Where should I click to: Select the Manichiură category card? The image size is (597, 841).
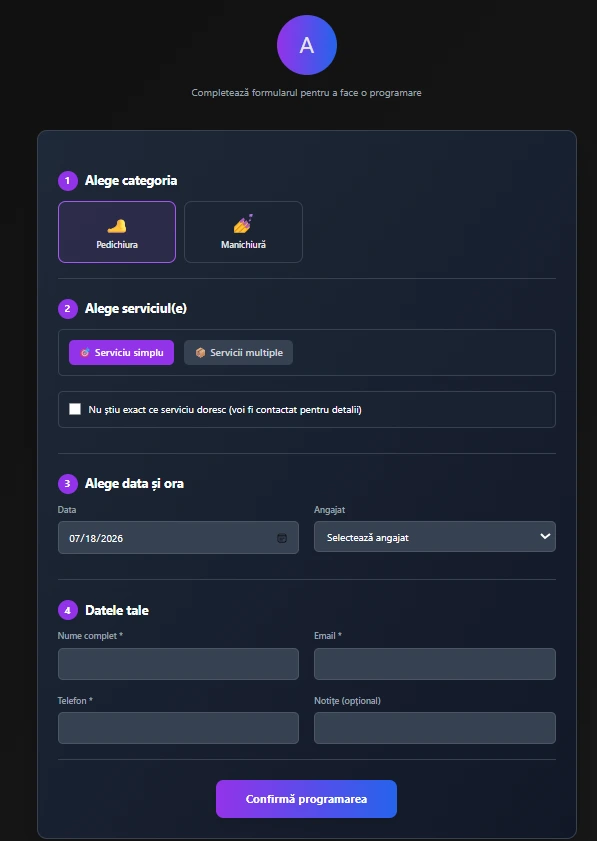(244, 232)
